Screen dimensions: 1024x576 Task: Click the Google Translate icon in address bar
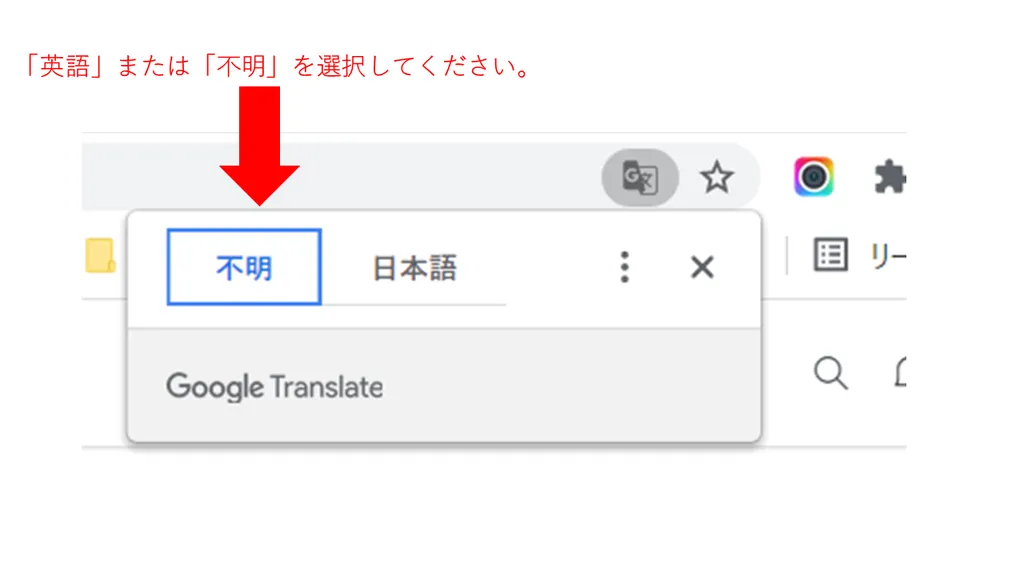639,178
